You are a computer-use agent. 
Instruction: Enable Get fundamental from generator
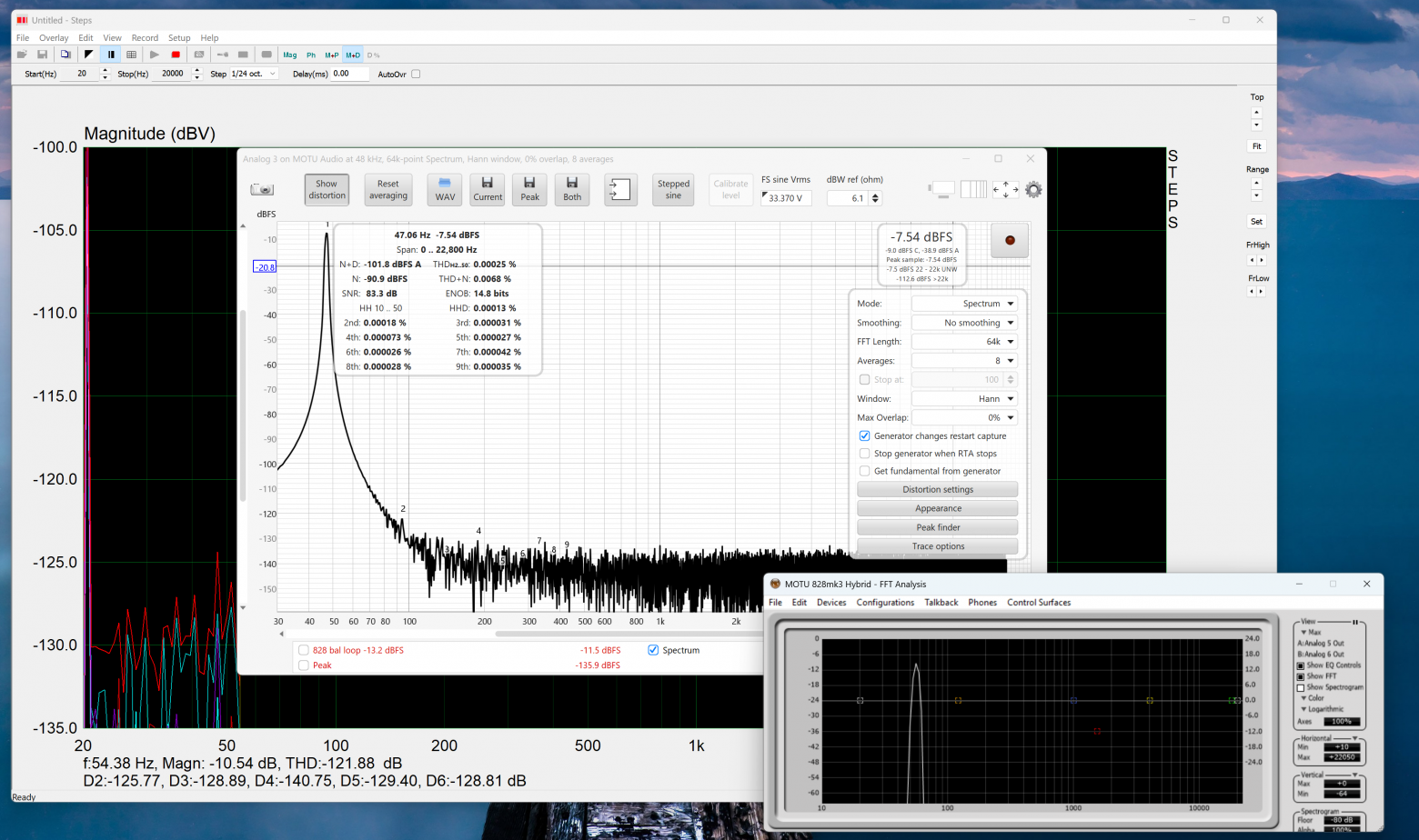(865, 471)
